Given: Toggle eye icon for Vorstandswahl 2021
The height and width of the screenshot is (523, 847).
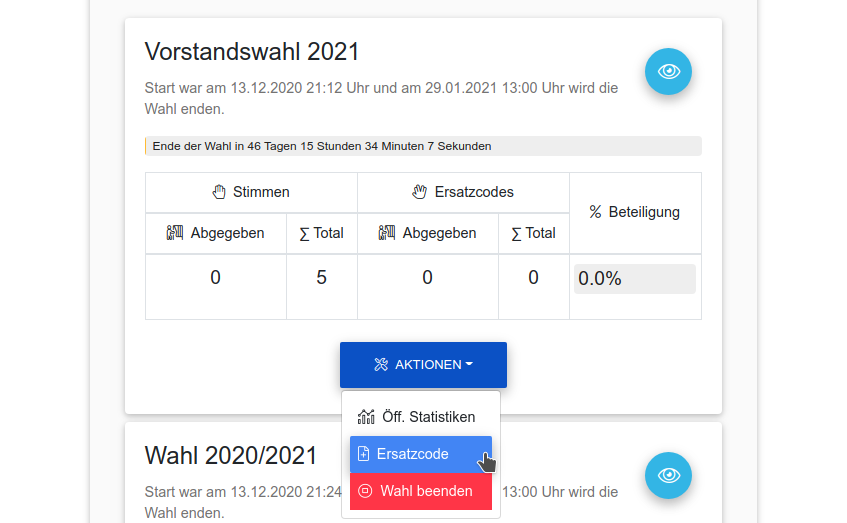Looking at the screenshot, I should pos(668,71).
